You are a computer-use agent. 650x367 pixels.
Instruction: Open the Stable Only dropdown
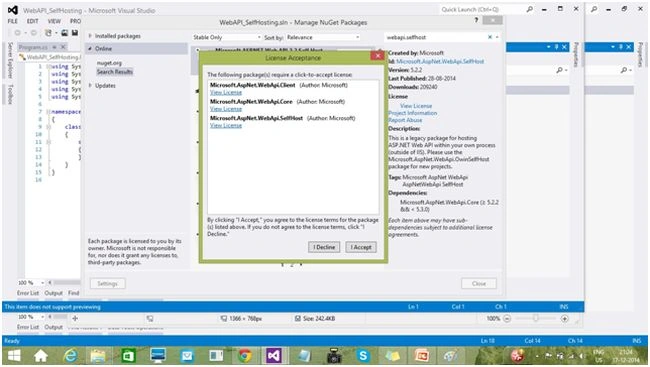click(227, 37)
